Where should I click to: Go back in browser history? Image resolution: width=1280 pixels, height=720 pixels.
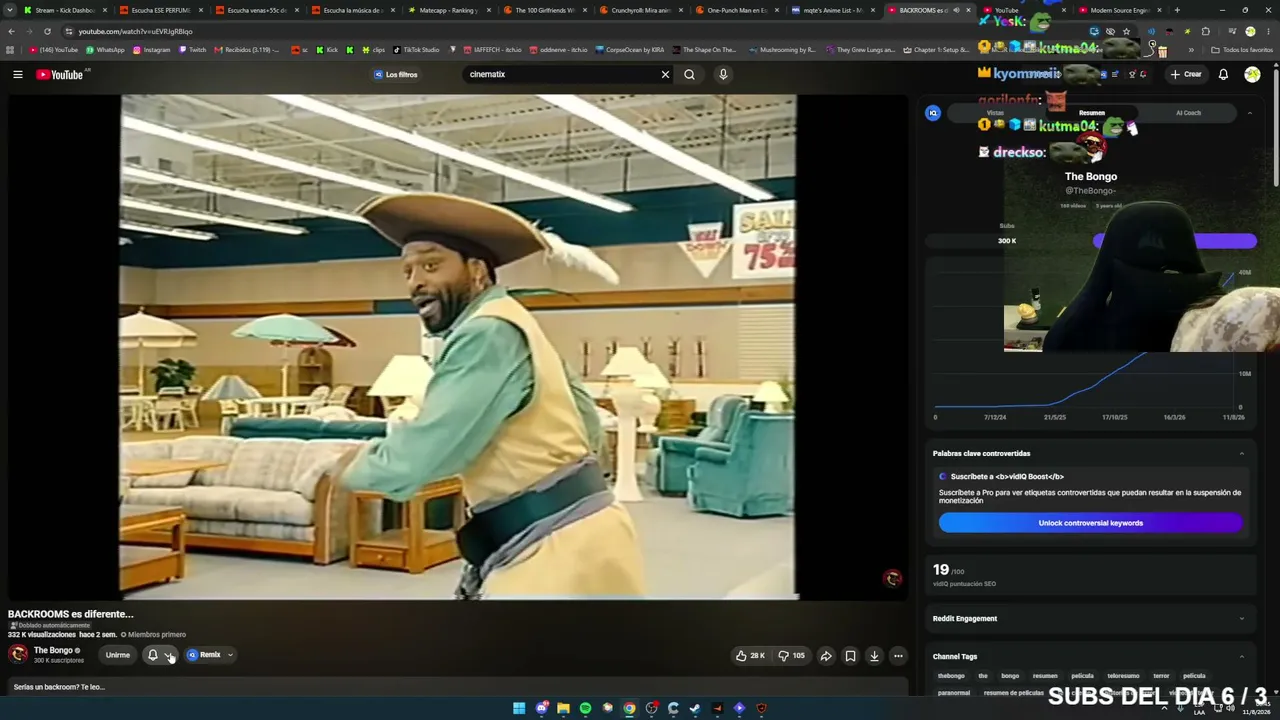[11, 31]
